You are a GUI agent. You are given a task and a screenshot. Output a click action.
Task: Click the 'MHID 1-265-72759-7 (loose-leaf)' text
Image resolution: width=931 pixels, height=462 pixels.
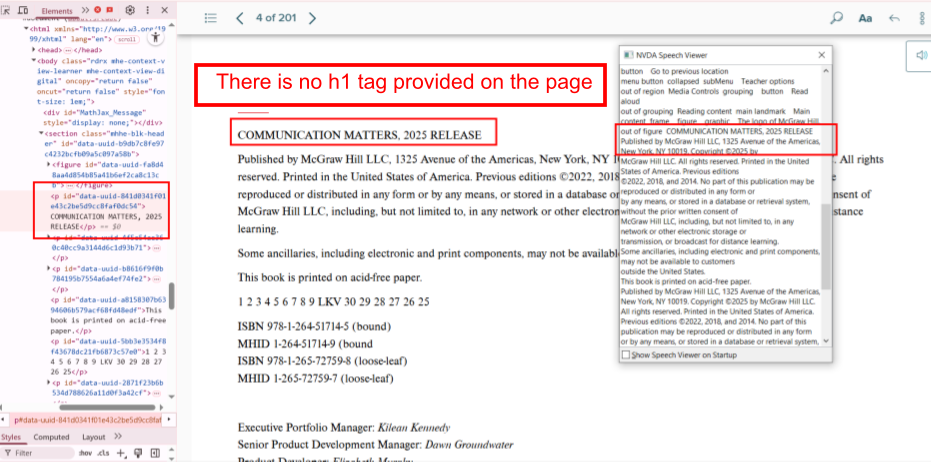(x=316, y=378)
